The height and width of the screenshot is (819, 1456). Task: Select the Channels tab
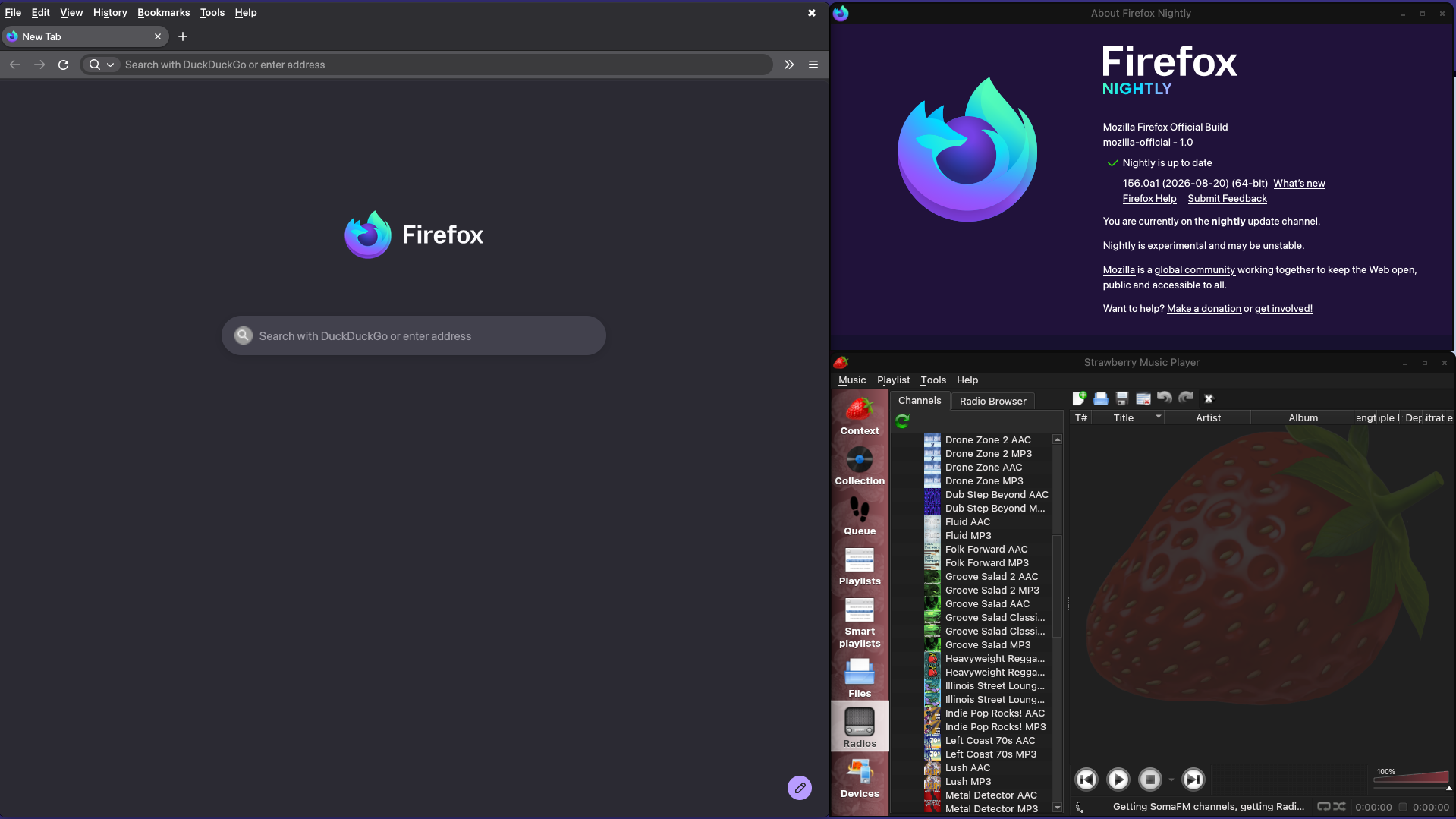pos(920,400)
